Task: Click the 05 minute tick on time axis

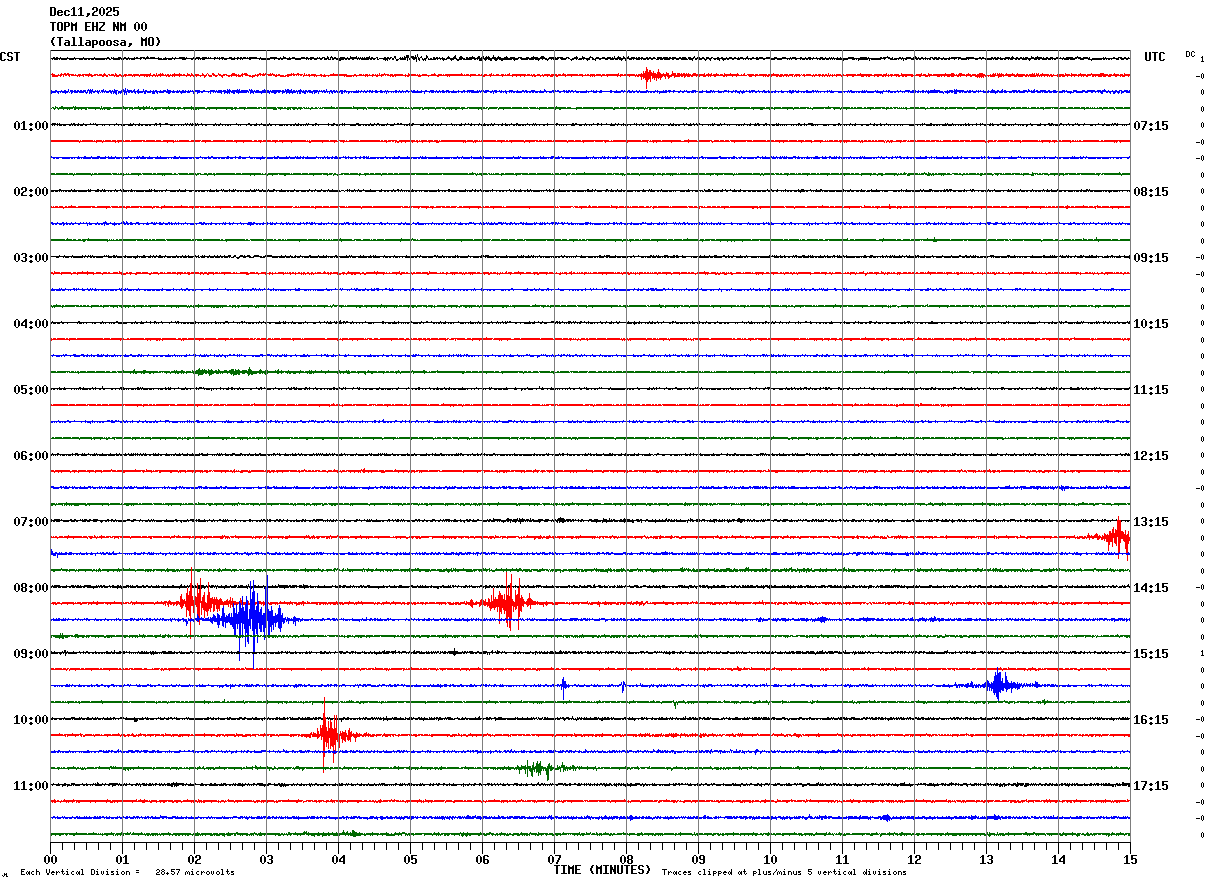Action: pos(410,859)
